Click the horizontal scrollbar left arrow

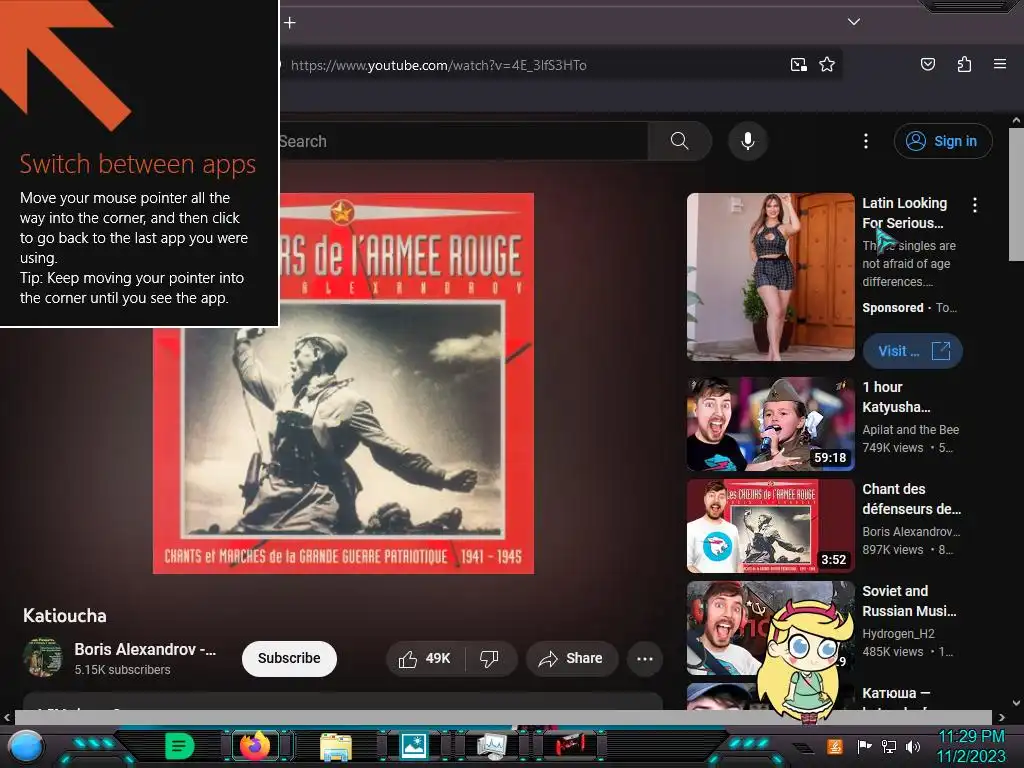click(x=7, y=717)
